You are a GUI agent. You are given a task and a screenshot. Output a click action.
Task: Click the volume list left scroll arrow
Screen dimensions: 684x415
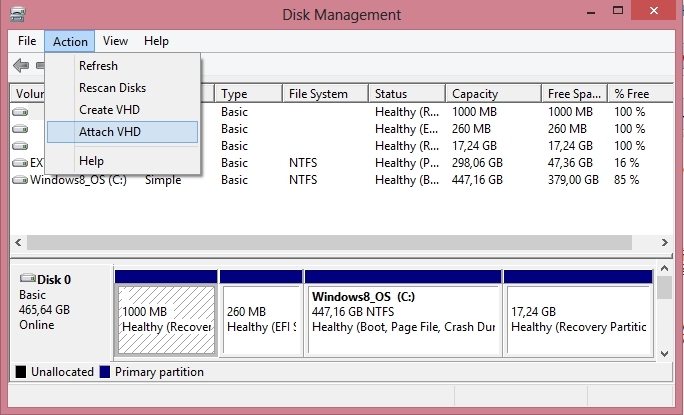[x=18, y=242]
